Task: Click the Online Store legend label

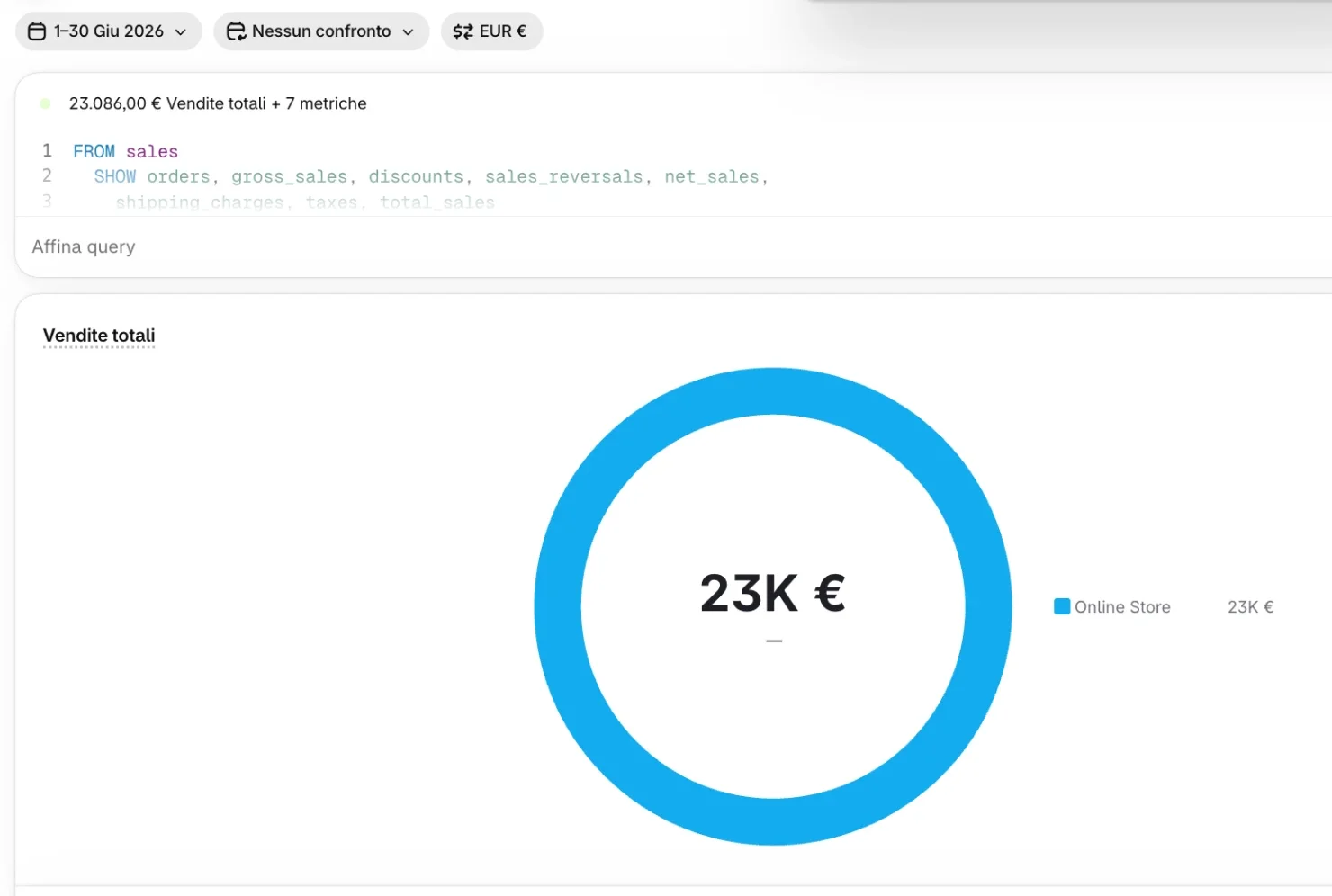Action: click(x=1122, y=607)
